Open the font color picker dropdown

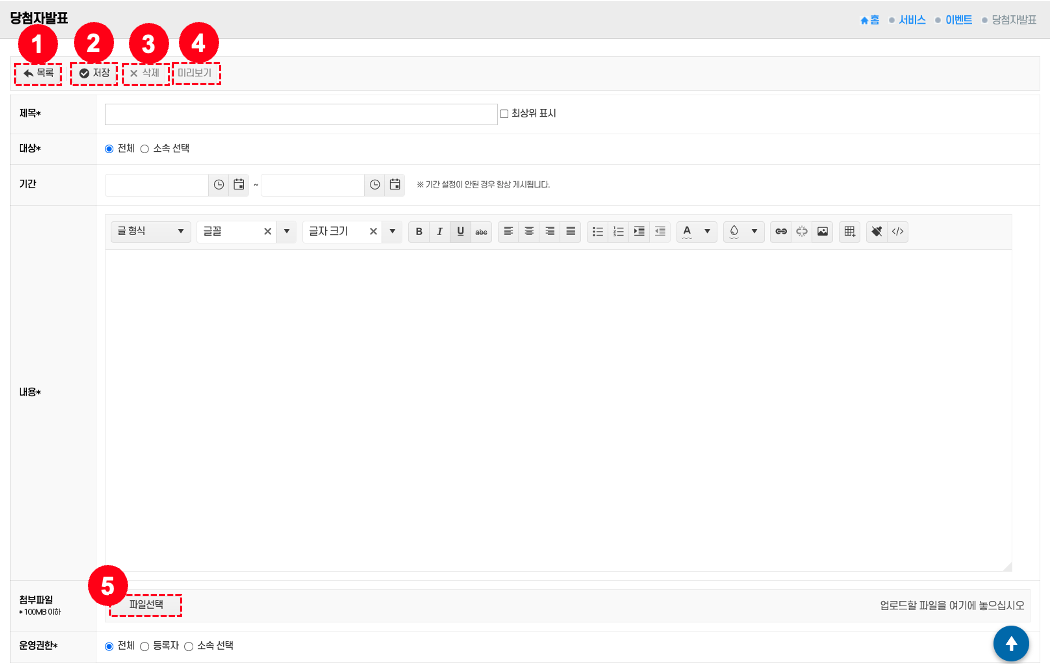pos(708,231)
